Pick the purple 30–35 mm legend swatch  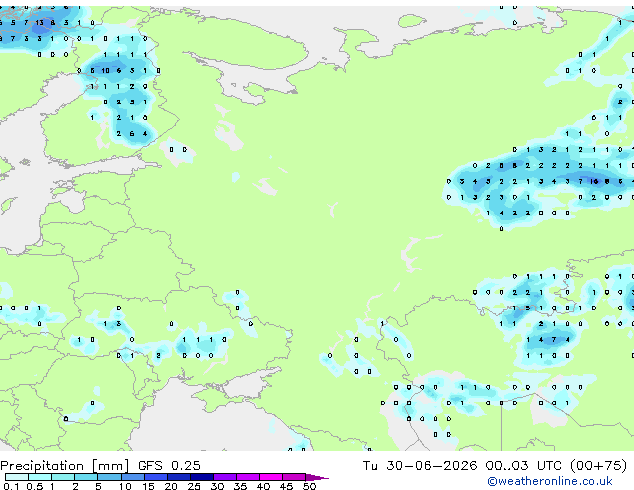coord(225,477)
